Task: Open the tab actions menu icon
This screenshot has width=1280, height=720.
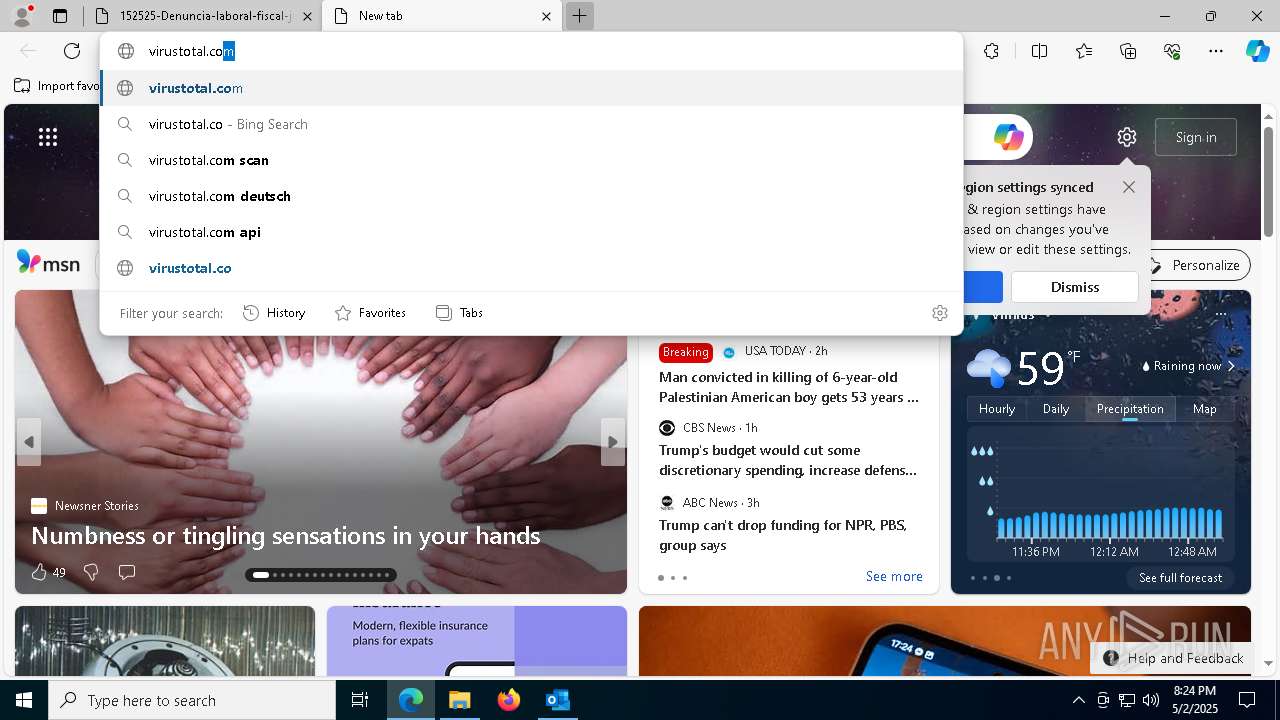Action: pyautogui.click(x=60, y=16)
